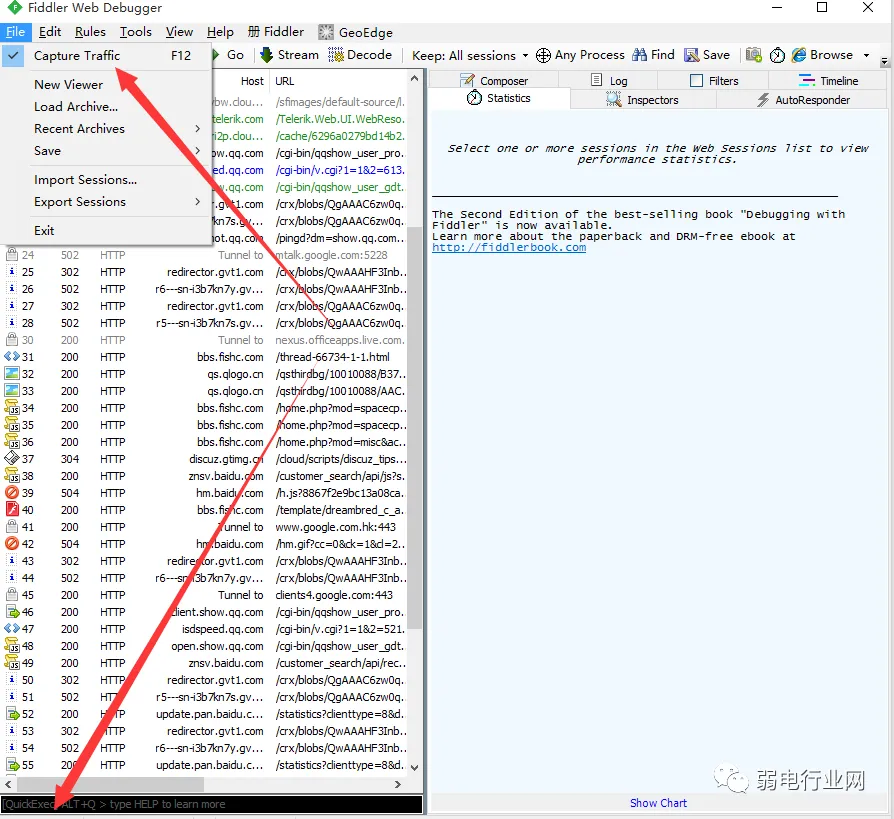Expand the toolbar overflow chevron

pyautogui.click(x=884, y=61)
